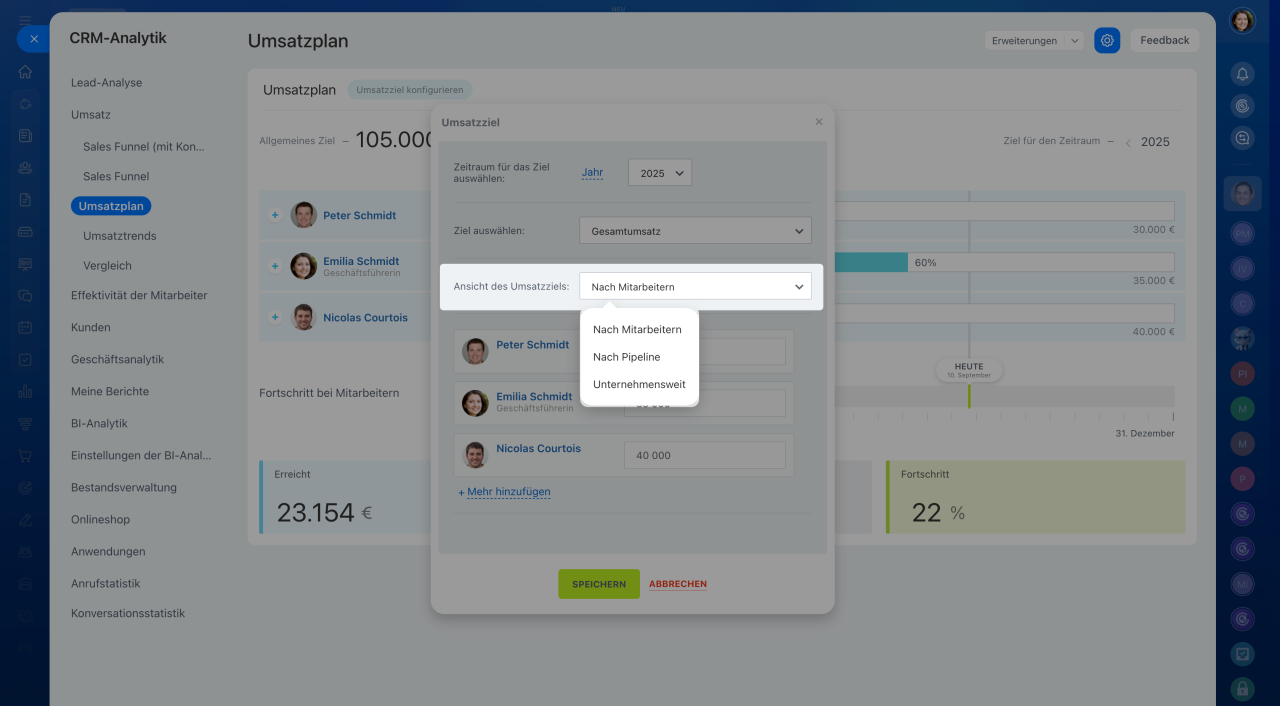Choose Nach Pipeline from the list
1280x706 pixels.
[x=626, y=357]
